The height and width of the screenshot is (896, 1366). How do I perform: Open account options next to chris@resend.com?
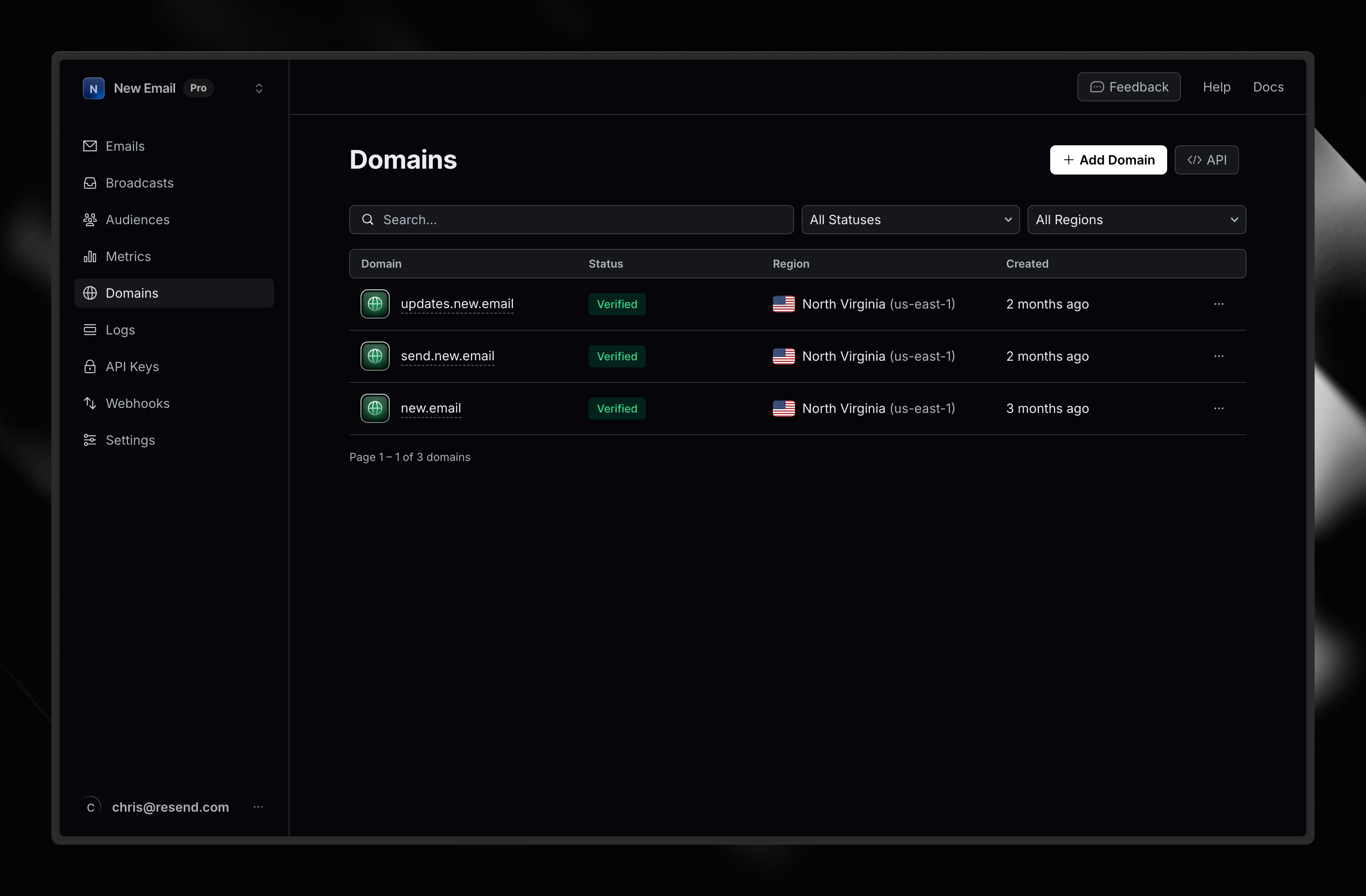258,807
